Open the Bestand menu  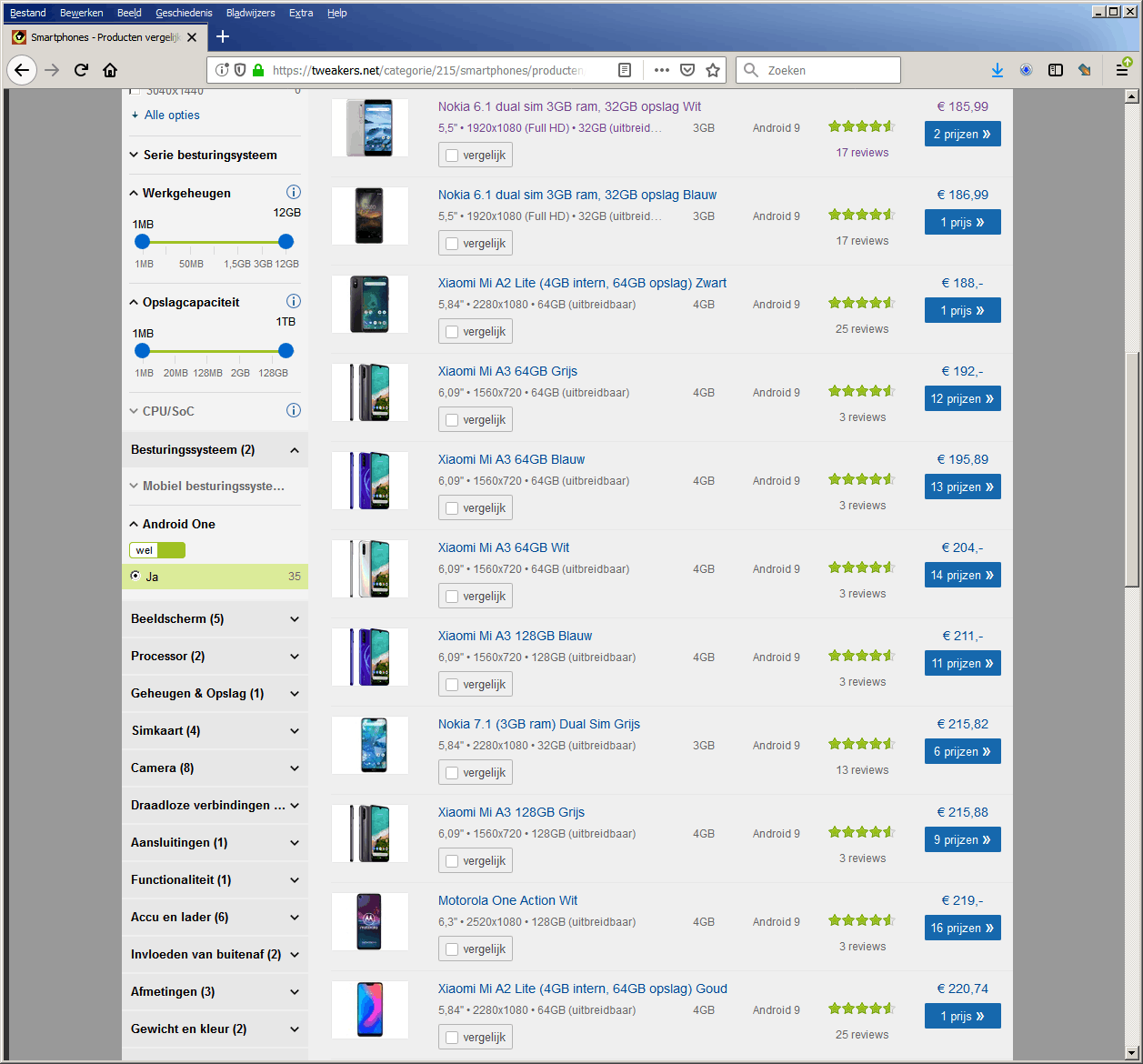pos(28,13)
